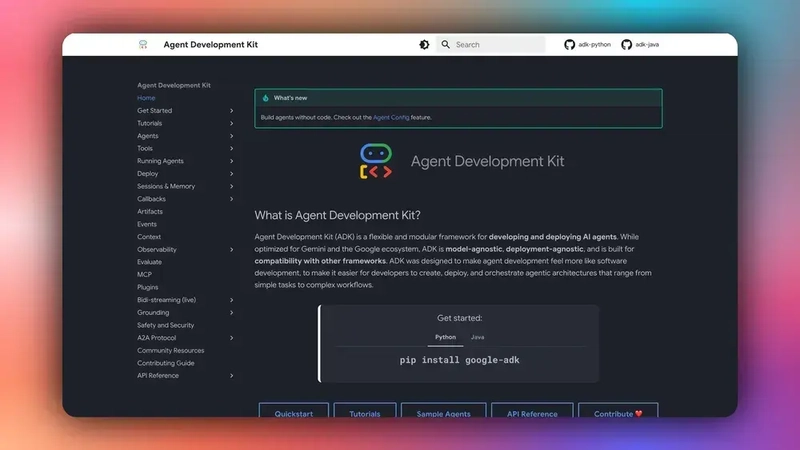Viewport: 800px width, 450px height.
Task: Click the Tutorials button below code
Action: click(x=365, y=411)
